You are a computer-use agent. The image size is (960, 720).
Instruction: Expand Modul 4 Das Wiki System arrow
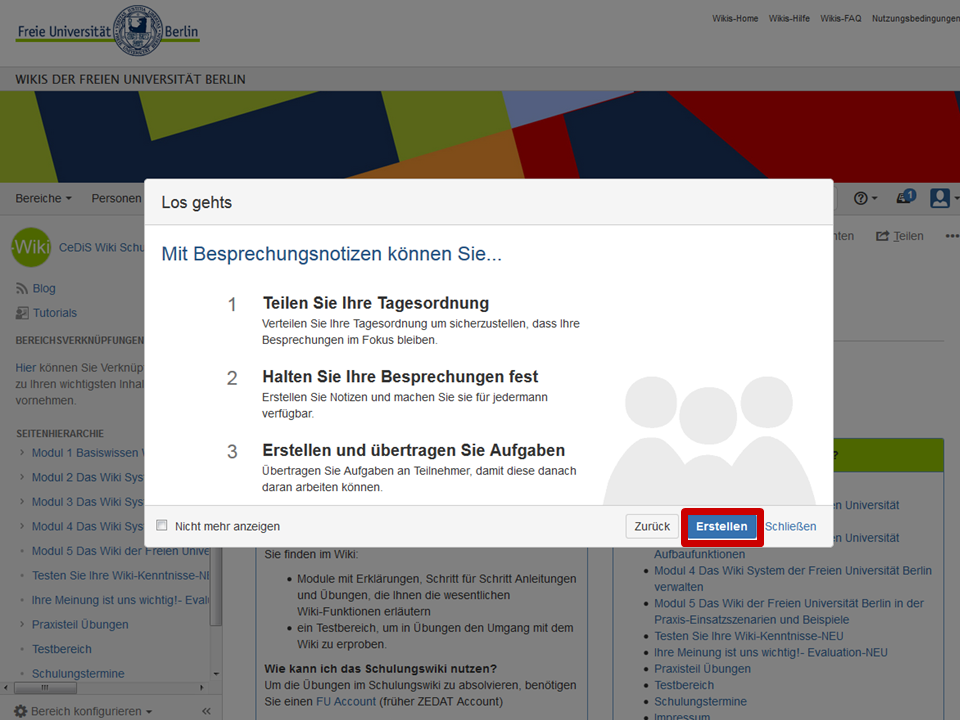(x=22, y=526)
